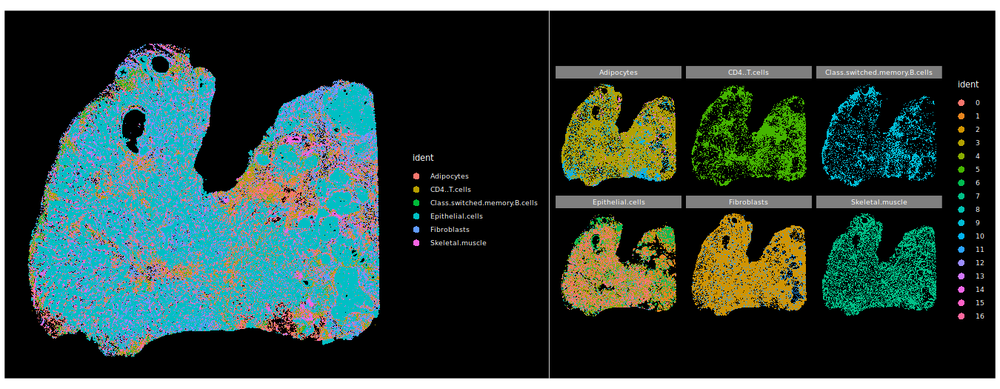The height and width of the screenshot is (389, 1000).
Task: Click the Class.switched.memory.B.cells legend dot
Action: click(416, 203)
